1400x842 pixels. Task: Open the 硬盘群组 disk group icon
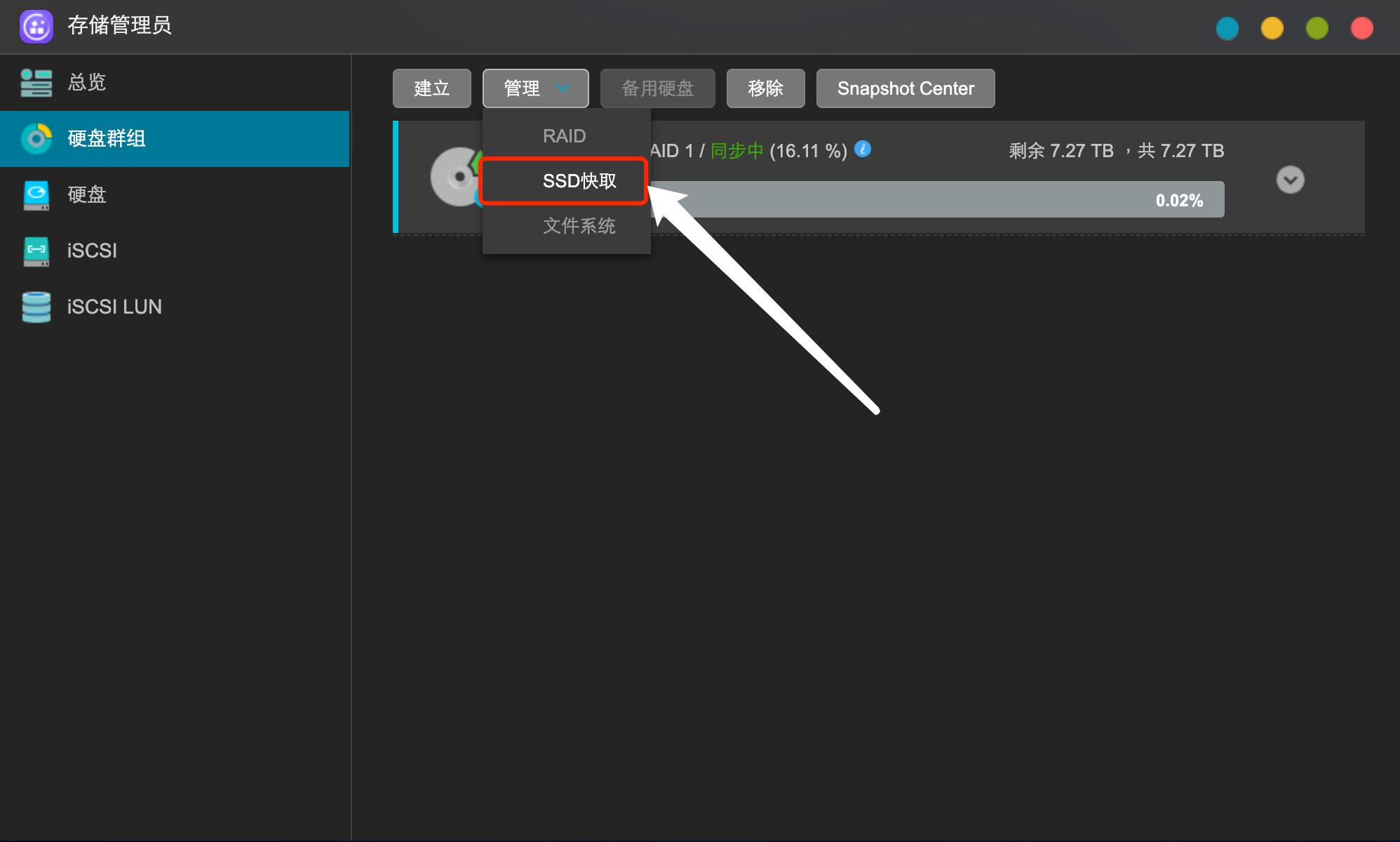click(x=36, y=138)
